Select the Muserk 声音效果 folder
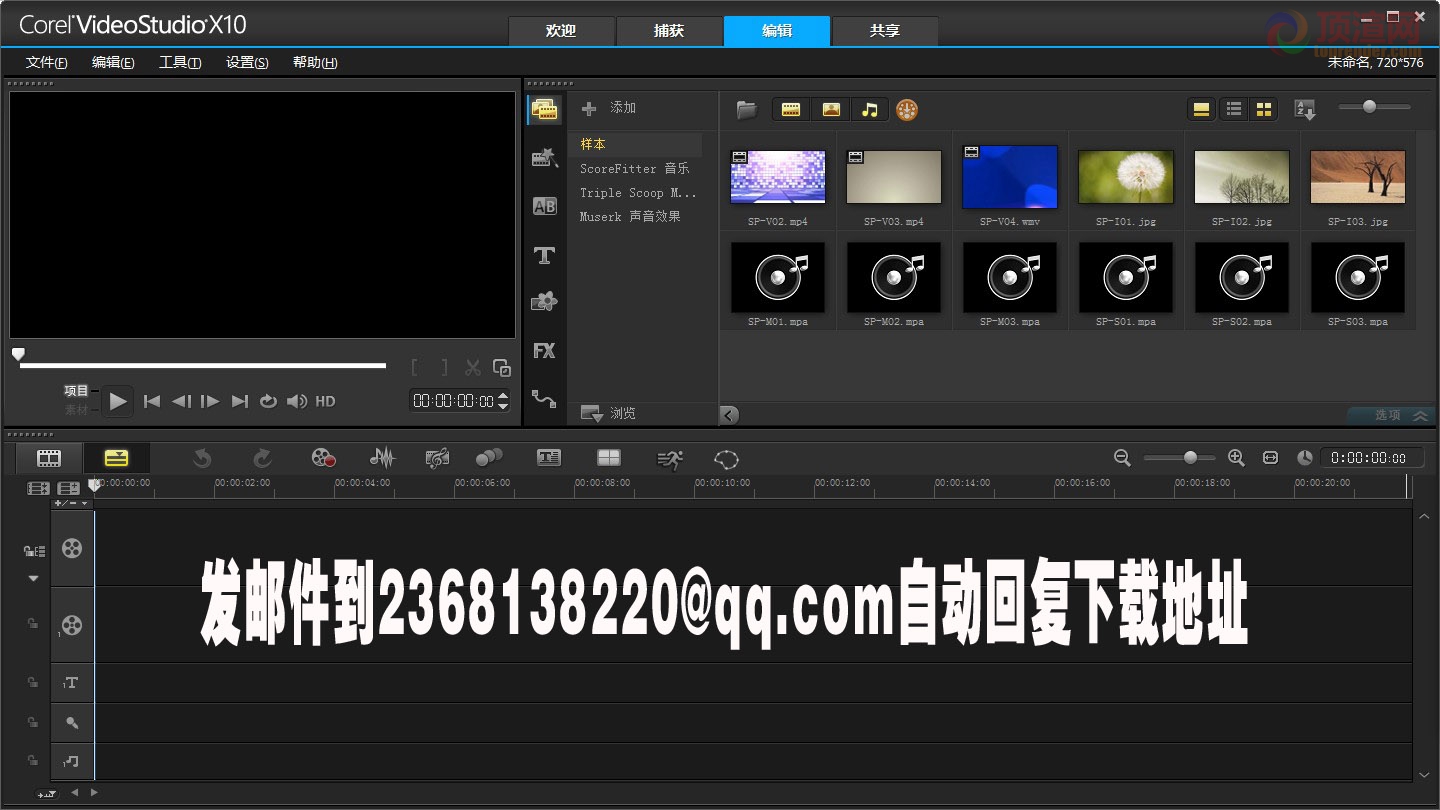The width and height of the screenshot is (1440, 810). click(630, 216)
